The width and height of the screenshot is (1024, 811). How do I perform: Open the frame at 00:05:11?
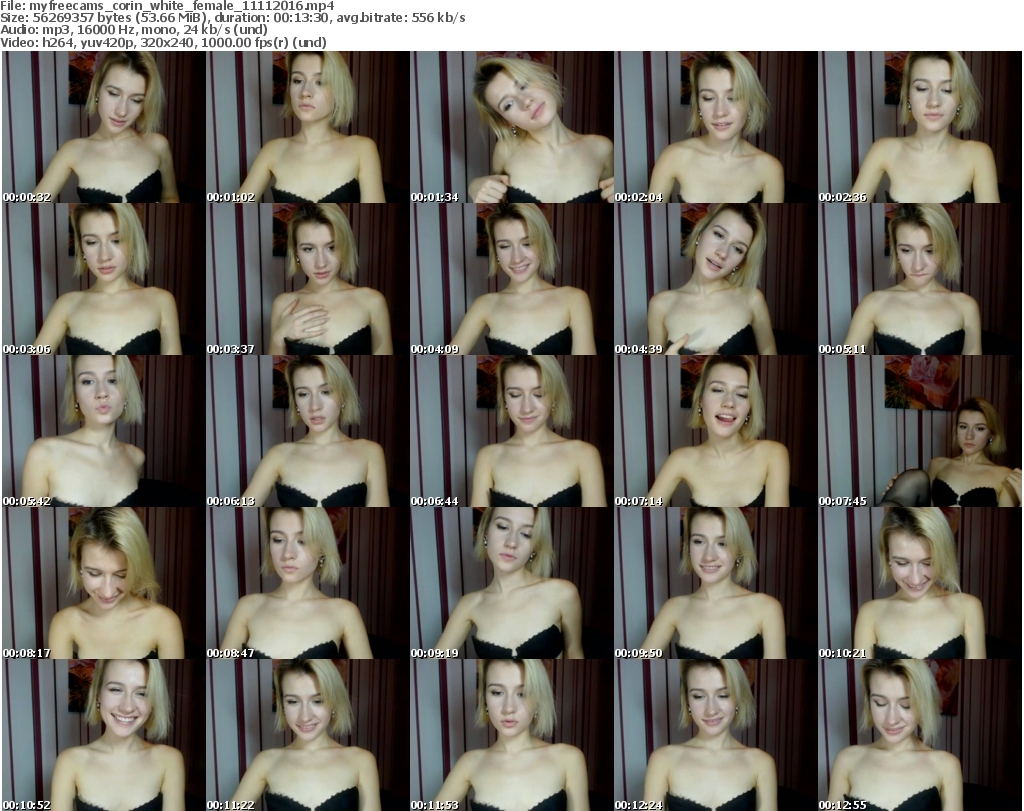pyautogui.click(x=918, y=279)
